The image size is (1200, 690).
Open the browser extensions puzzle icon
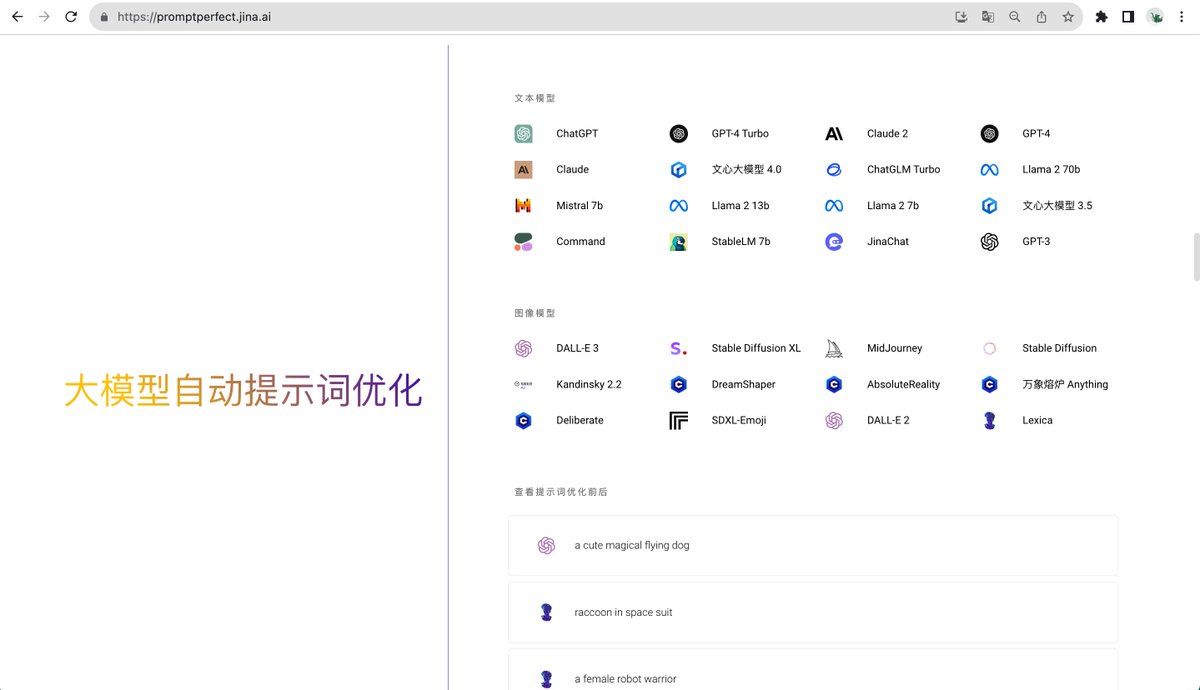[x=1101, y=17]
